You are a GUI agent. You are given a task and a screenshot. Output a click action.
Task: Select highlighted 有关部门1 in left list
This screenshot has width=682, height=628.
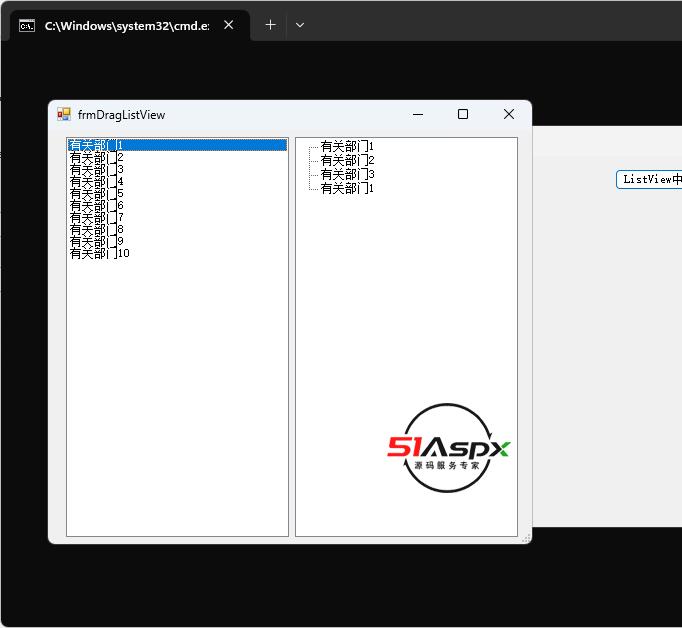click(96, 145)
